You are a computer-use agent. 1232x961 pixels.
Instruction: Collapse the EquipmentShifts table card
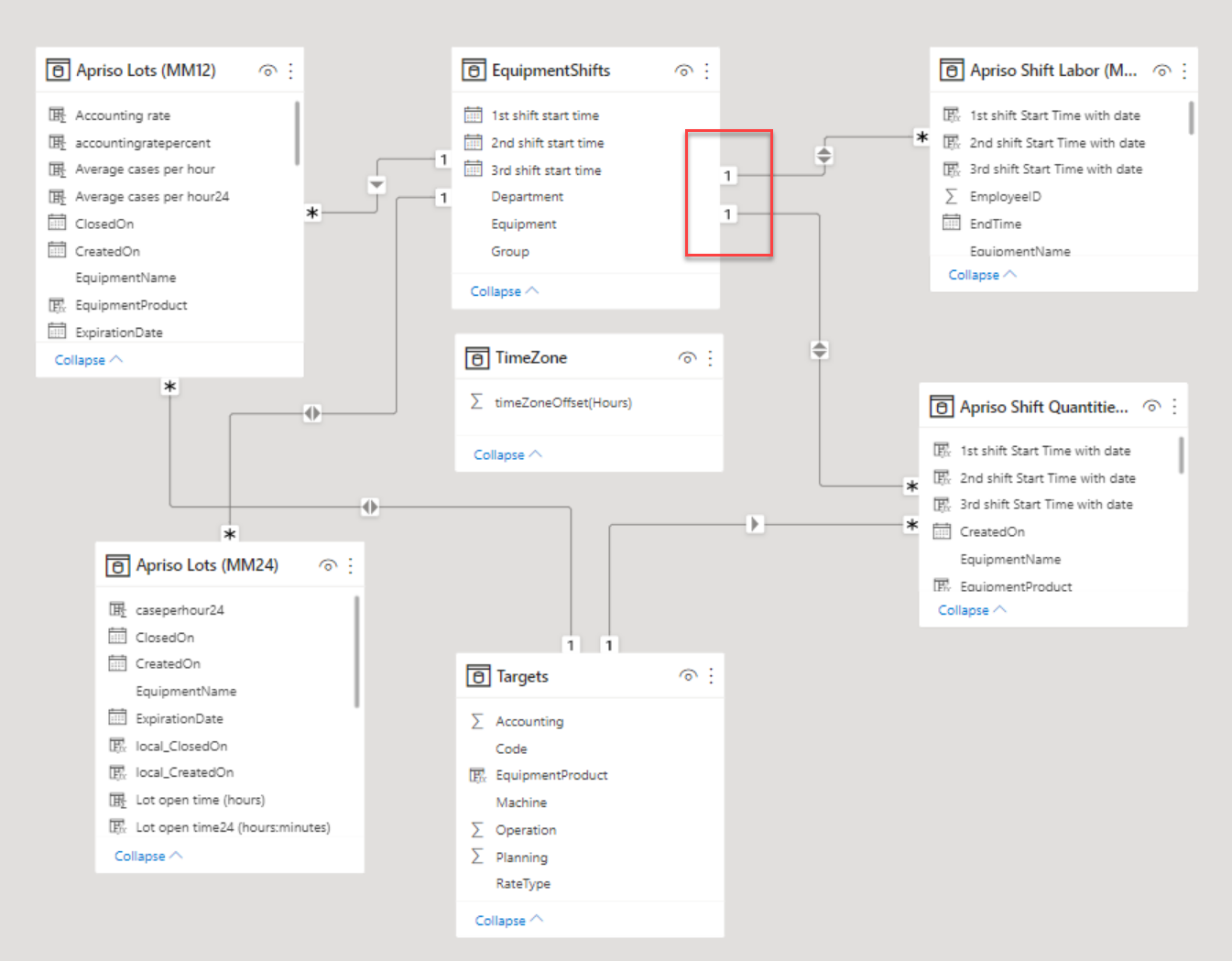pyautogui.click(x=505, y=291)
